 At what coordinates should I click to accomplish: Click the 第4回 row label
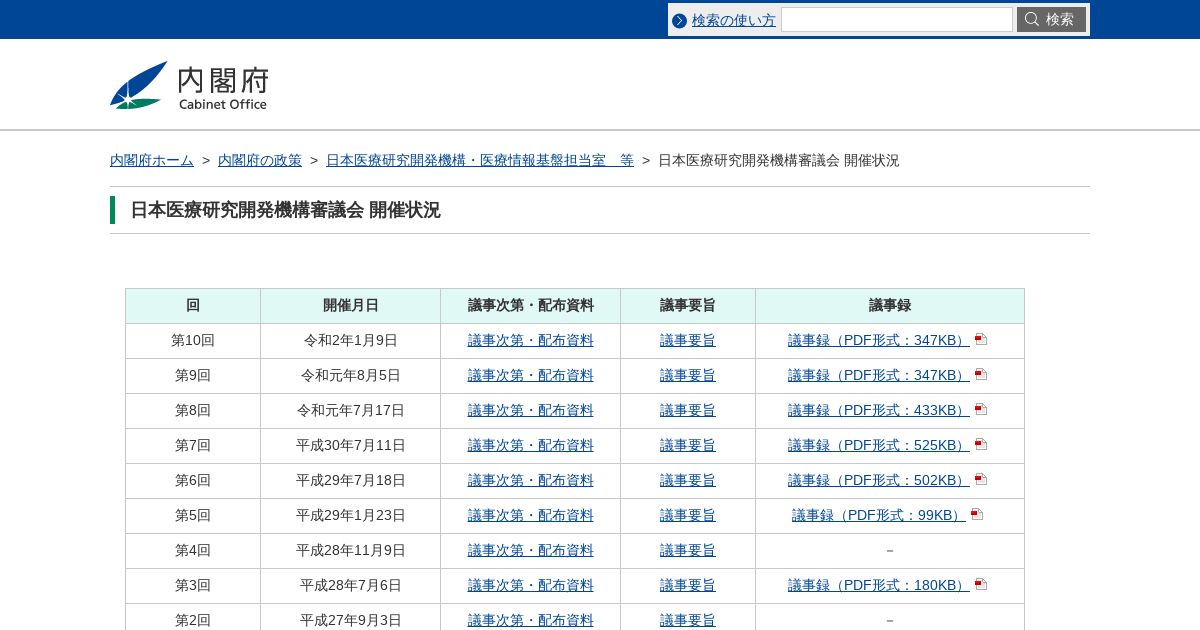pyautogui.click(x=193, y=550)
